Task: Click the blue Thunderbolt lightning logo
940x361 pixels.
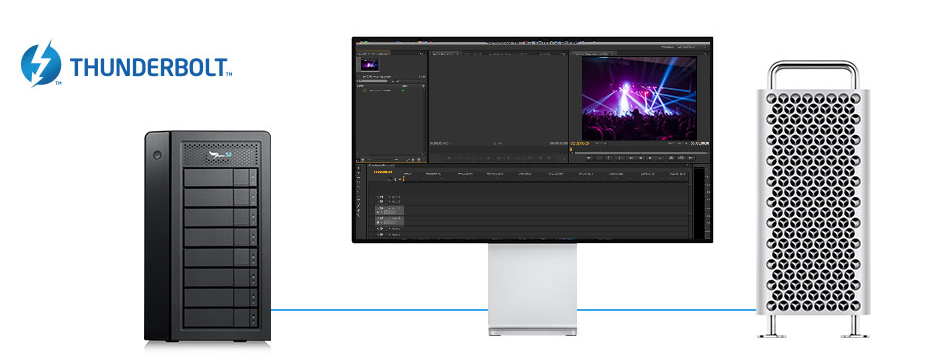Action: [41, 63]
